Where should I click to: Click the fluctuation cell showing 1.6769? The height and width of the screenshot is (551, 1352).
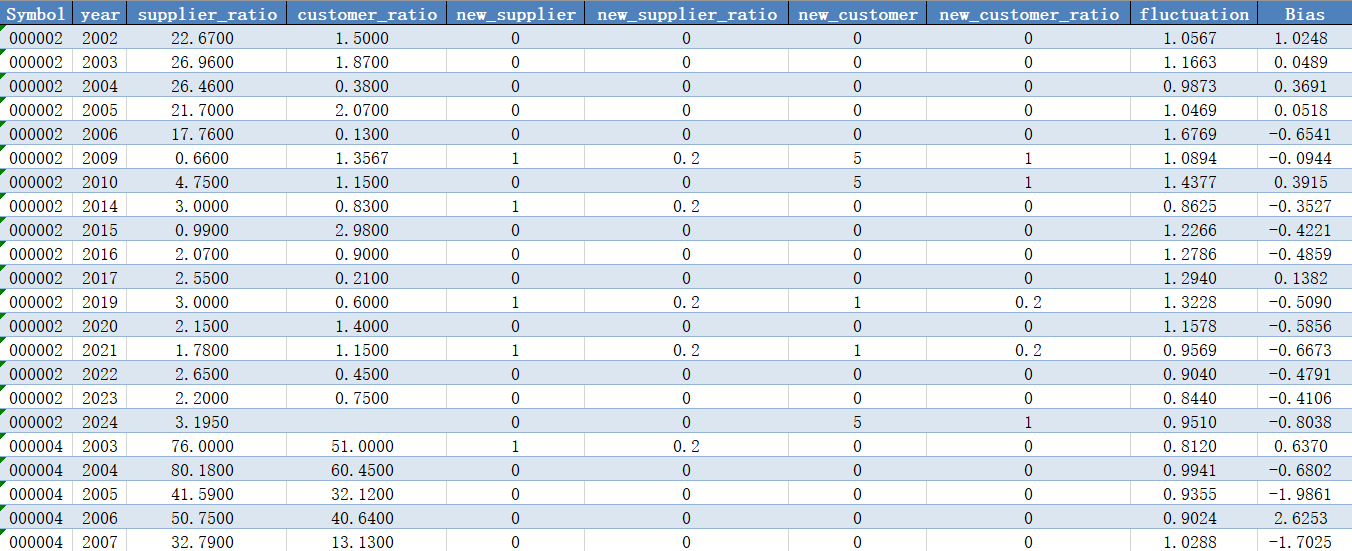tap(1194, 134)
